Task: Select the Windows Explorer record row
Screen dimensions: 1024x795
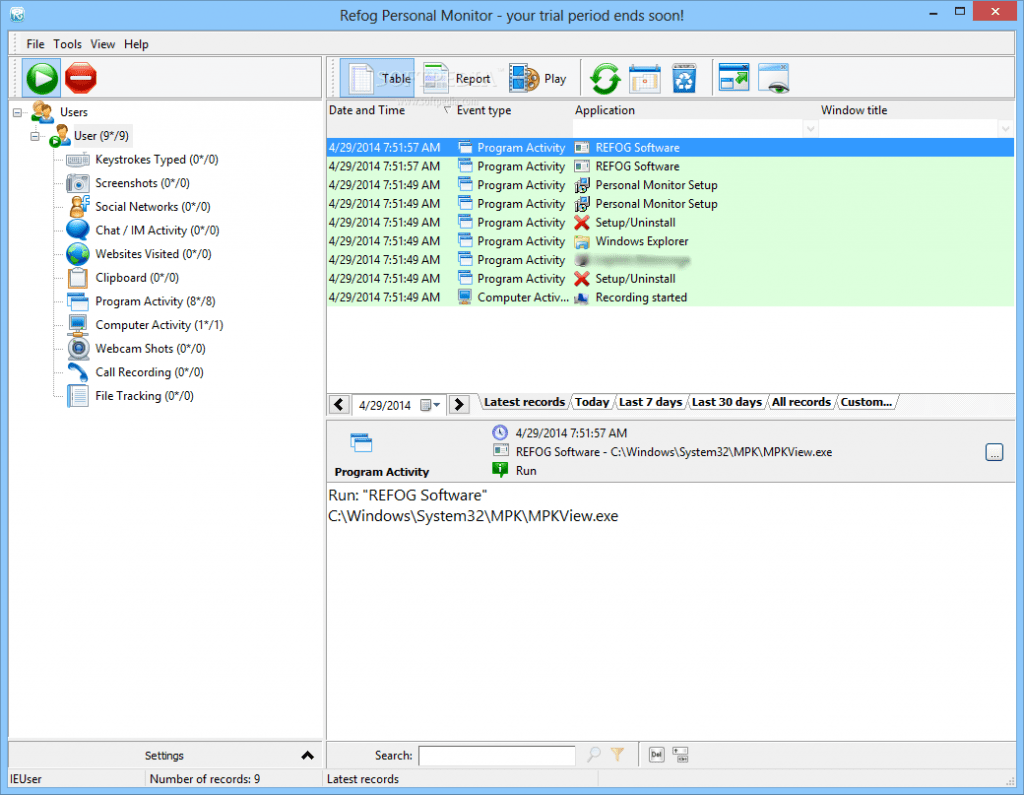Action: pos(670,241)
